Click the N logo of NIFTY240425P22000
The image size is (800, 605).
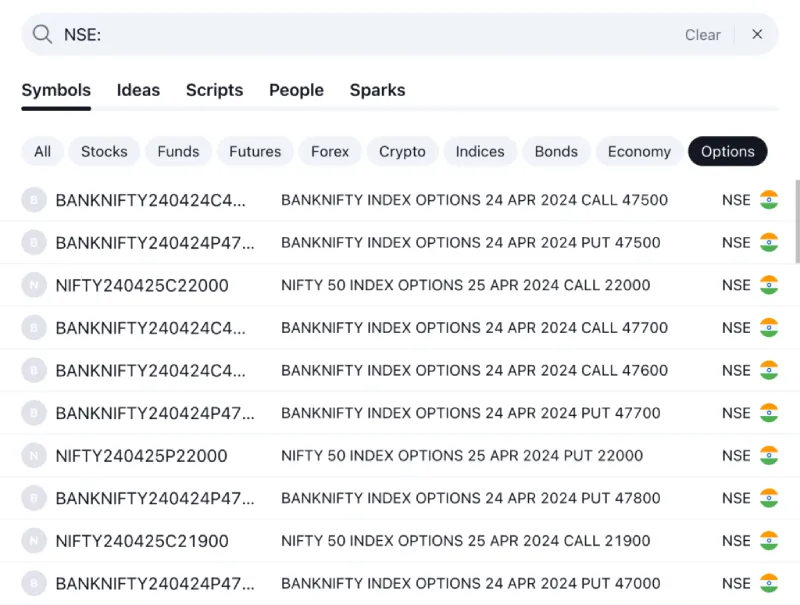coord(34,456)
